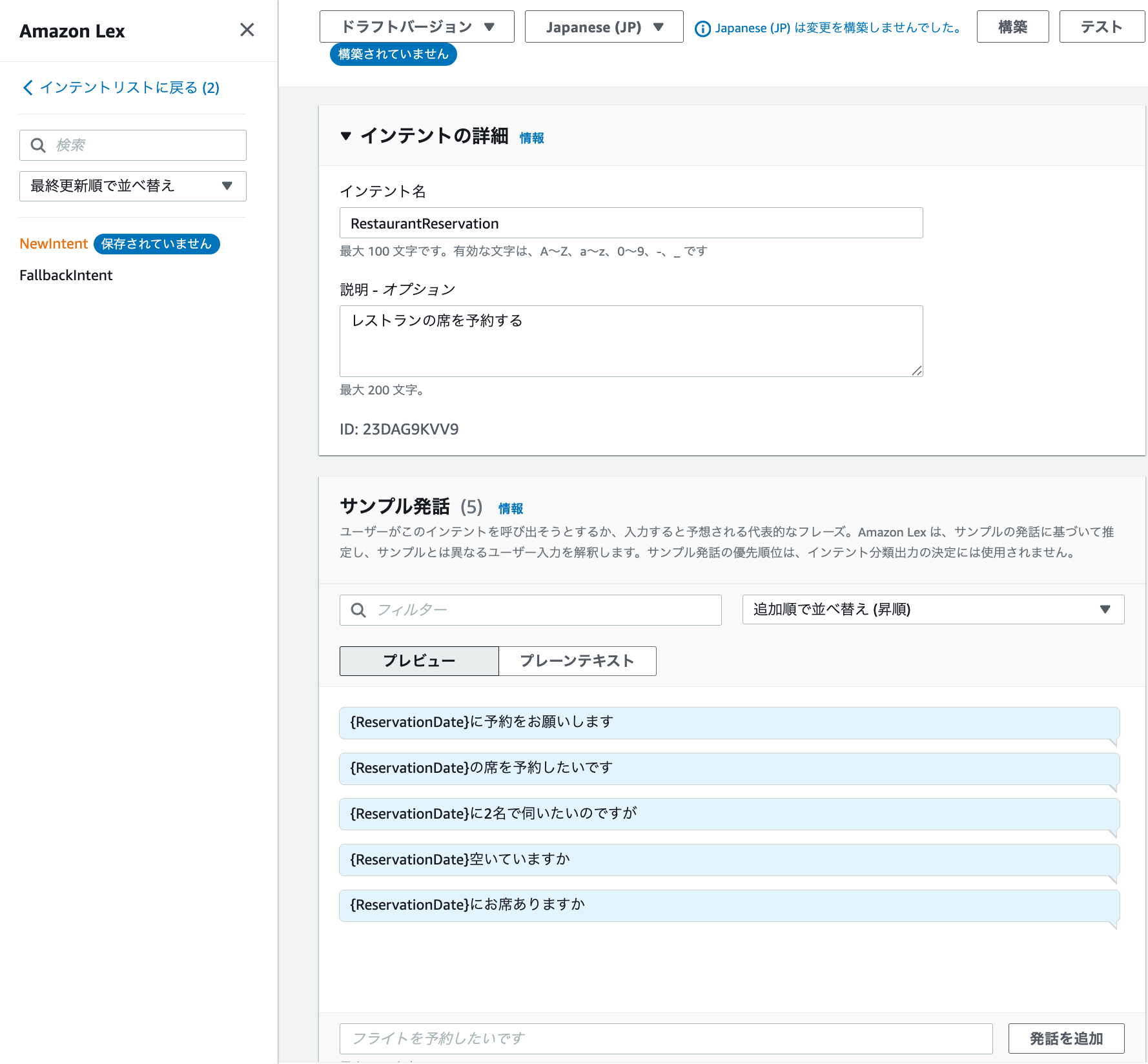1148x1064 pixels.
Task: Click the 保存されていません badge
Action: (x=157, y=244)
